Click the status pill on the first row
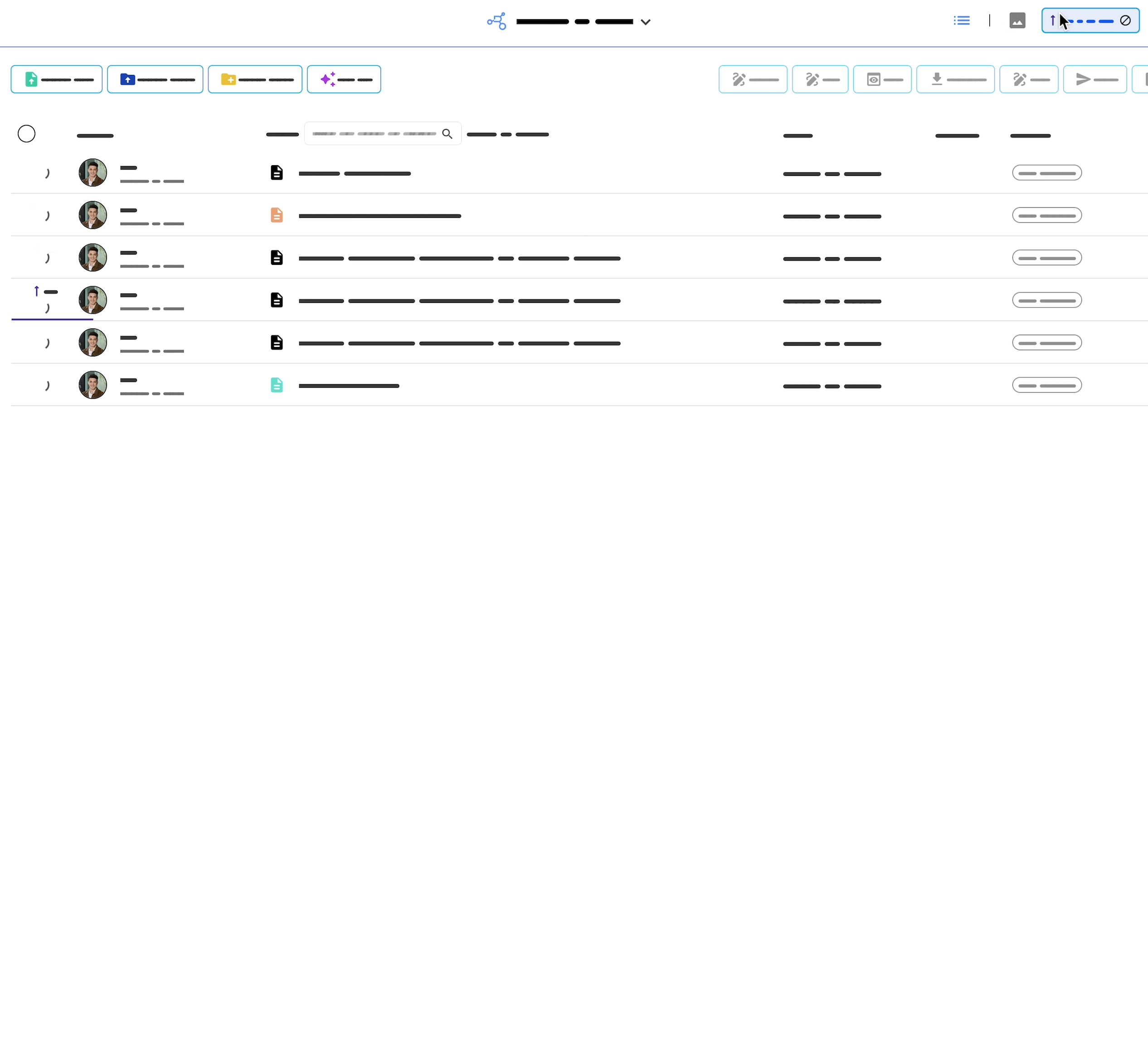The width and height of the screenshot is (1148, 1045). pos(1047,173)
